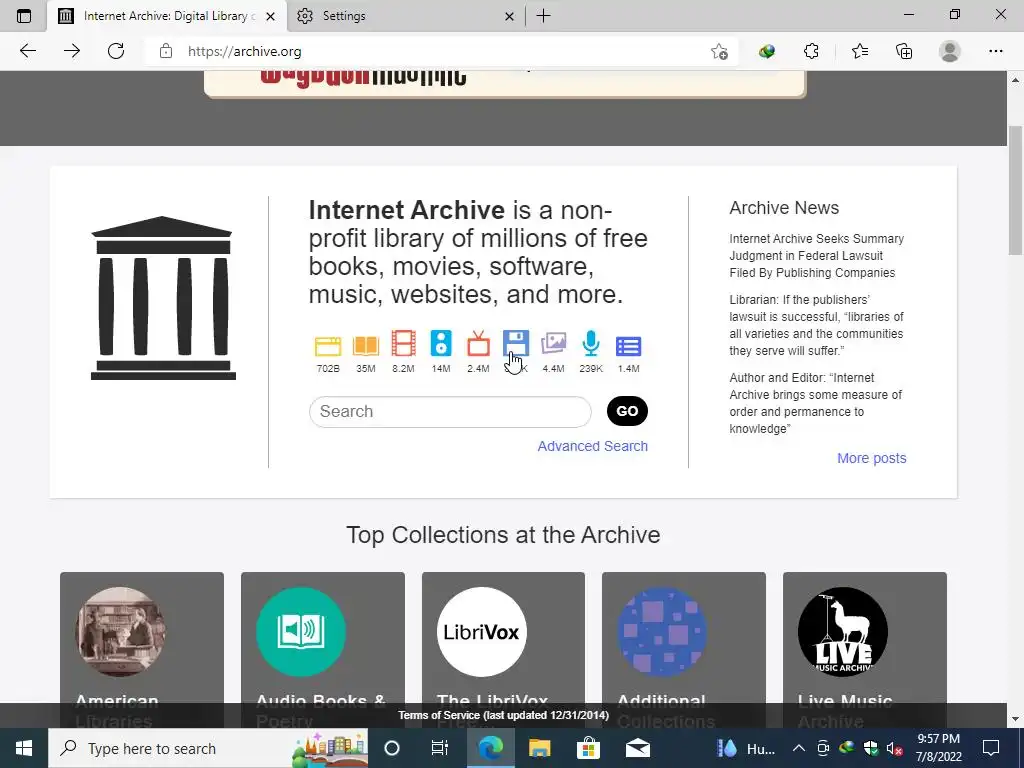
Task: Open the audio speaker icon labeled 14M
Action: (x=441, y=344)
